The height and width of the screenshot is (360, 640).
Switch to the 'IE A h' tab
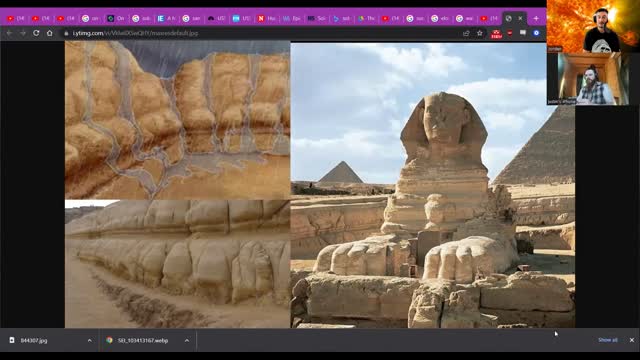point(166,18)
